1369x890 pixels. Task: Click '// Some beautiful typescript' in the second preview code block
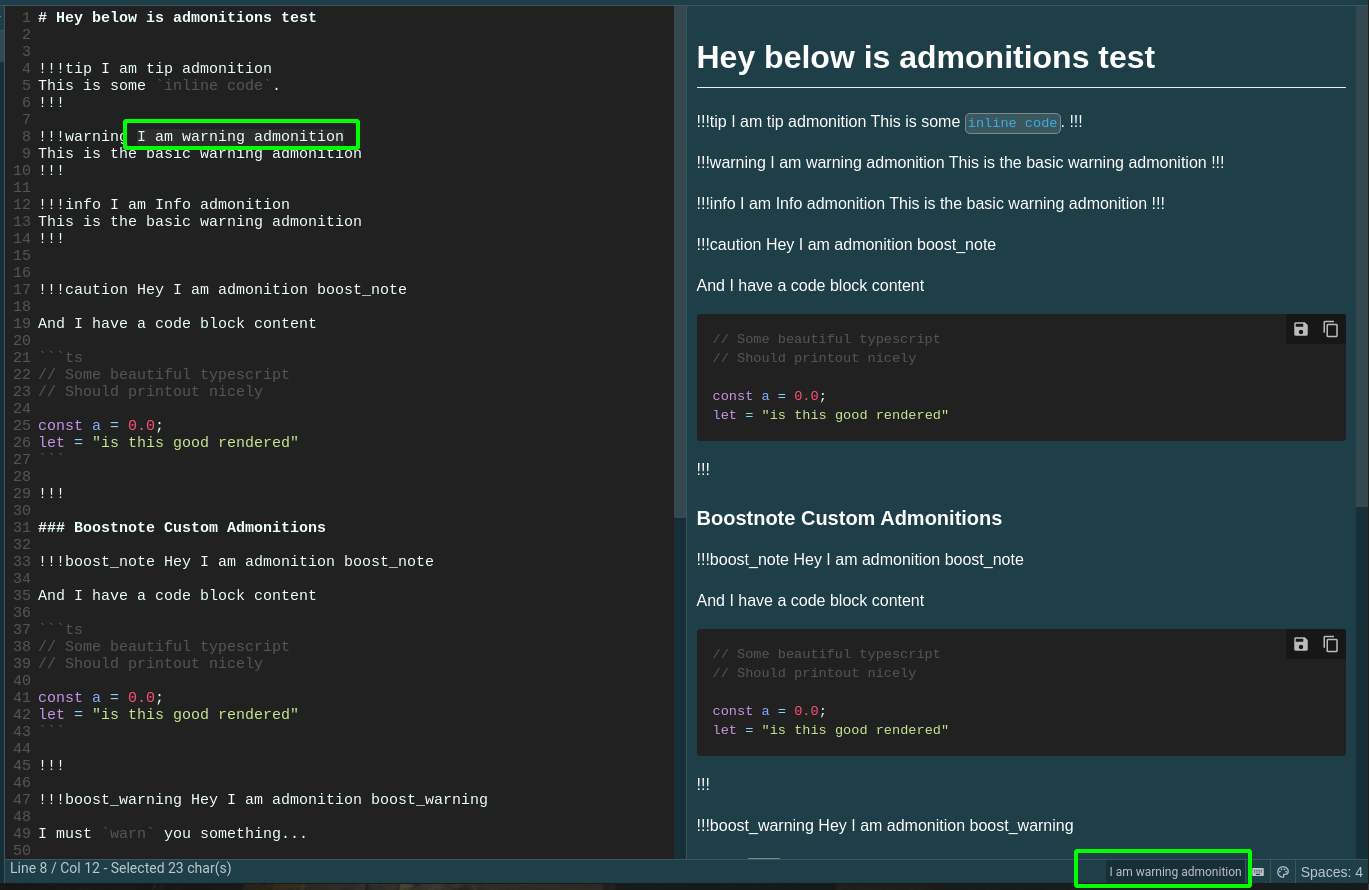pyautogui.click(x=826, y=654)
